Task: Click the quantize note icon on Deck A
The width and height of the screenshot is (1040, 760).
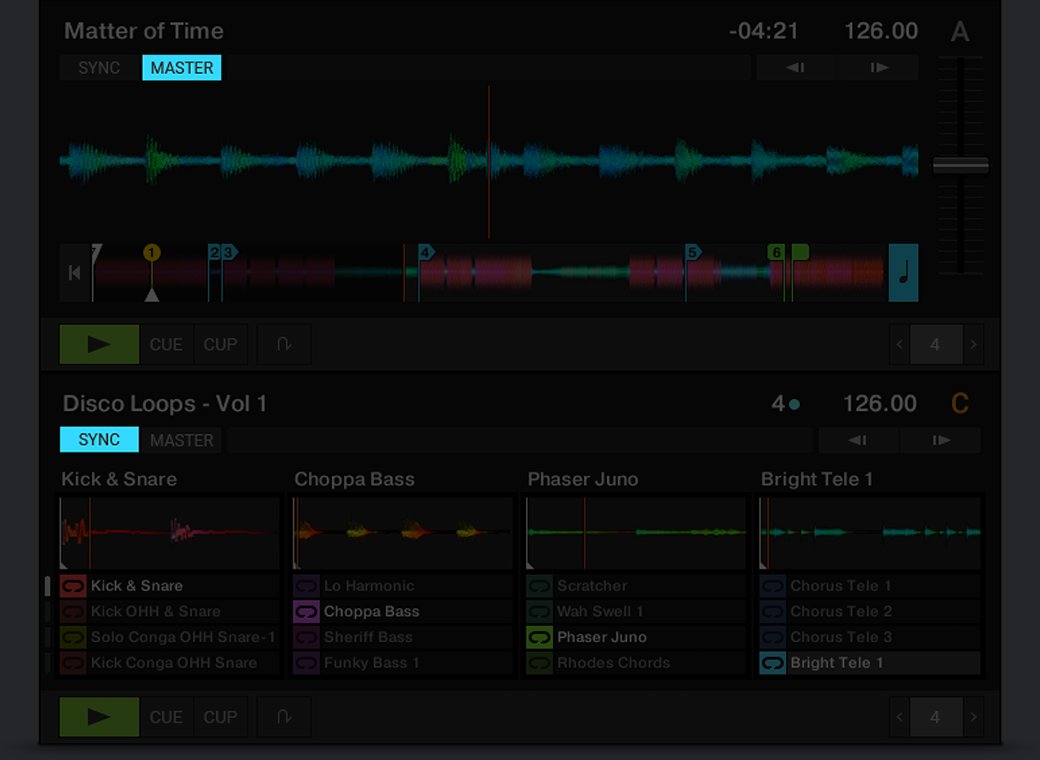Action: coord(903,273)
